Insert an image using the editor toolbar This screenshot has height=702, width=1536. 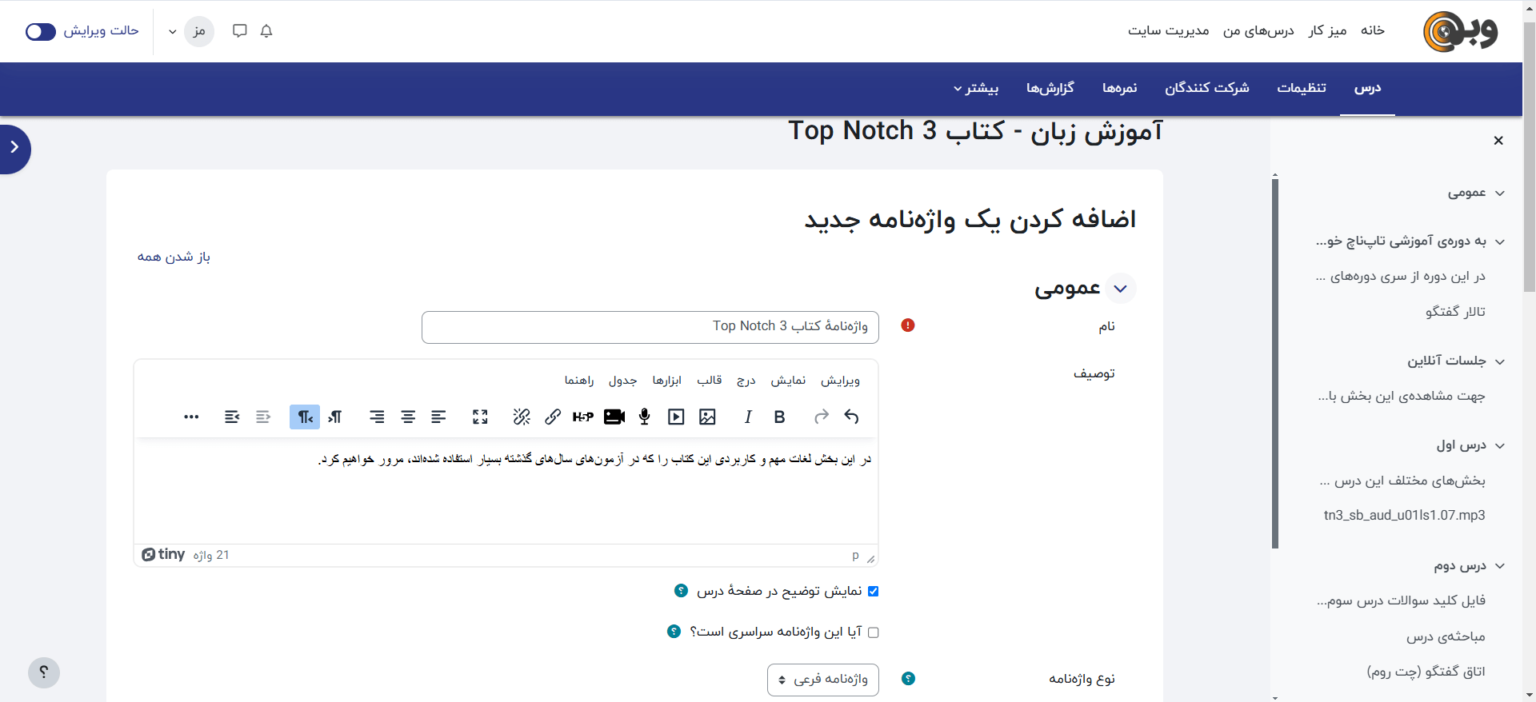point(707,417)
